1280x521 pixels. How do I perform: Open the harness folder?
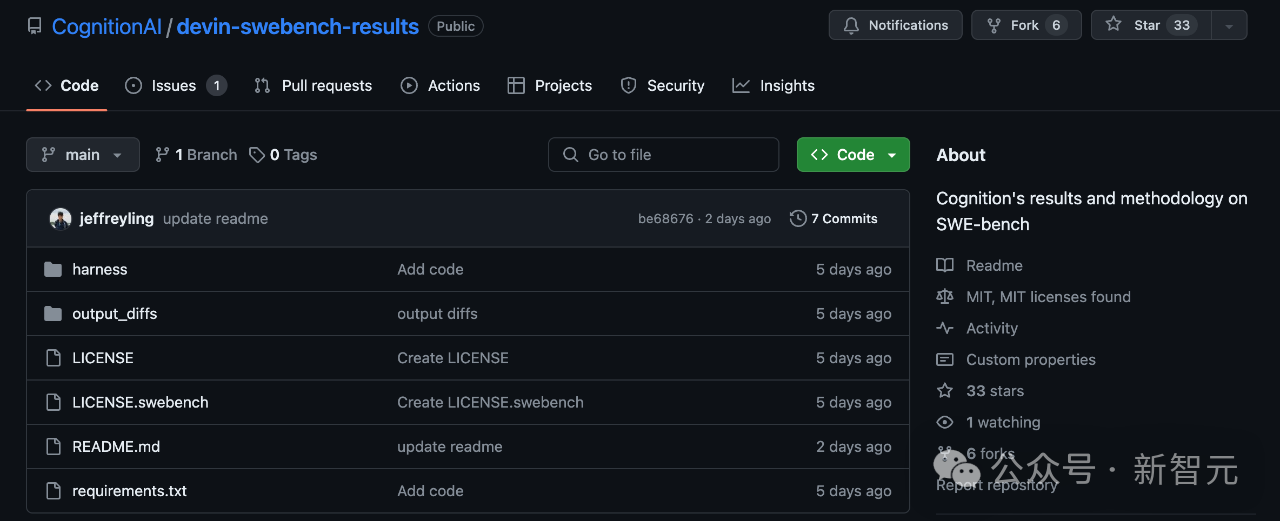pos(100,270)
